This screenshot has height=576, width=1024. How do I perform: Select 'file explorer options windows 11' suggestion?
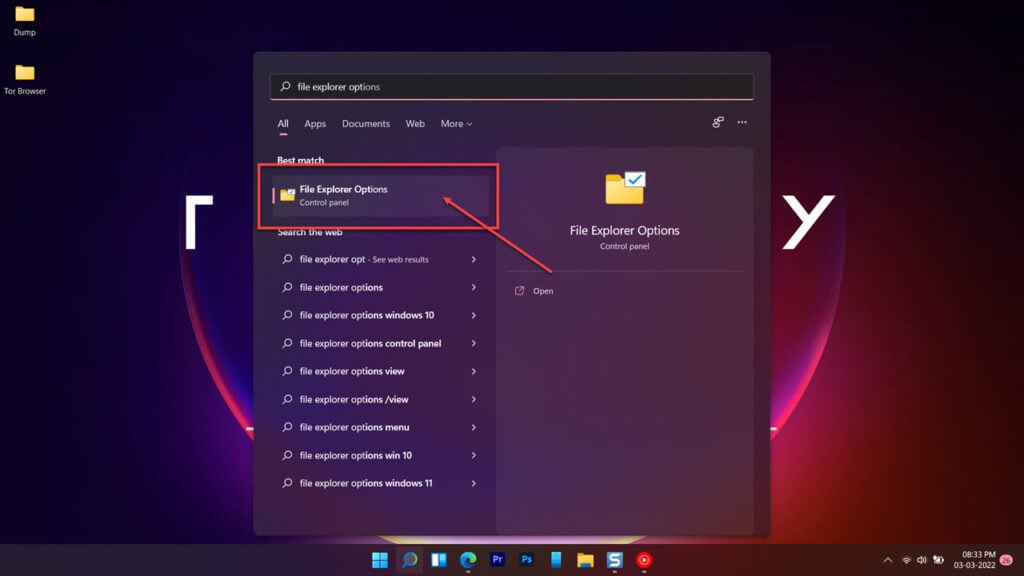click(381, 483)
